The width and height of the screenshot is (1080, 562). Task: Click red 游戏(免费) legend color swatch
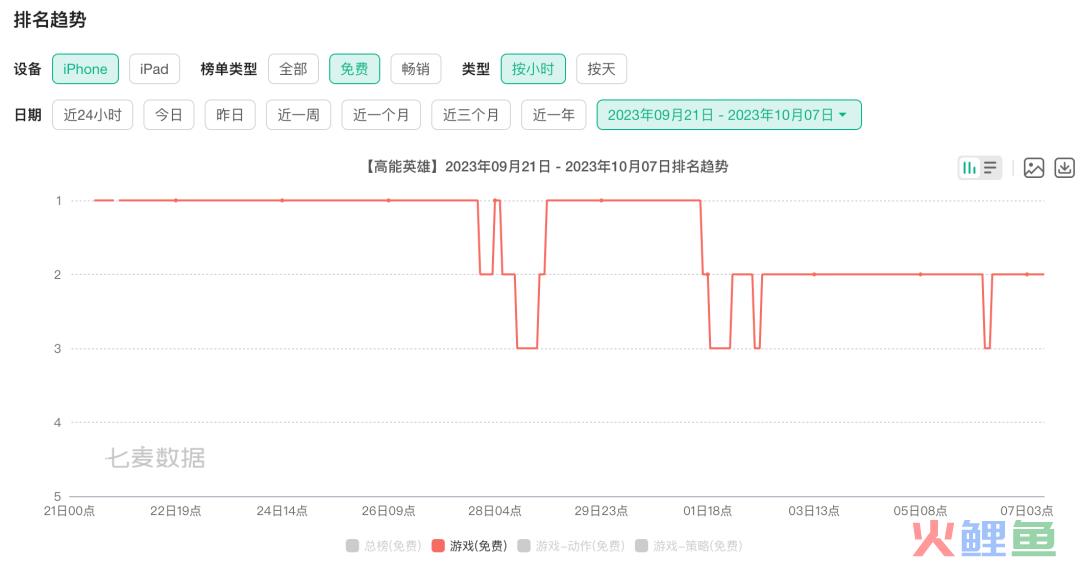438,546
